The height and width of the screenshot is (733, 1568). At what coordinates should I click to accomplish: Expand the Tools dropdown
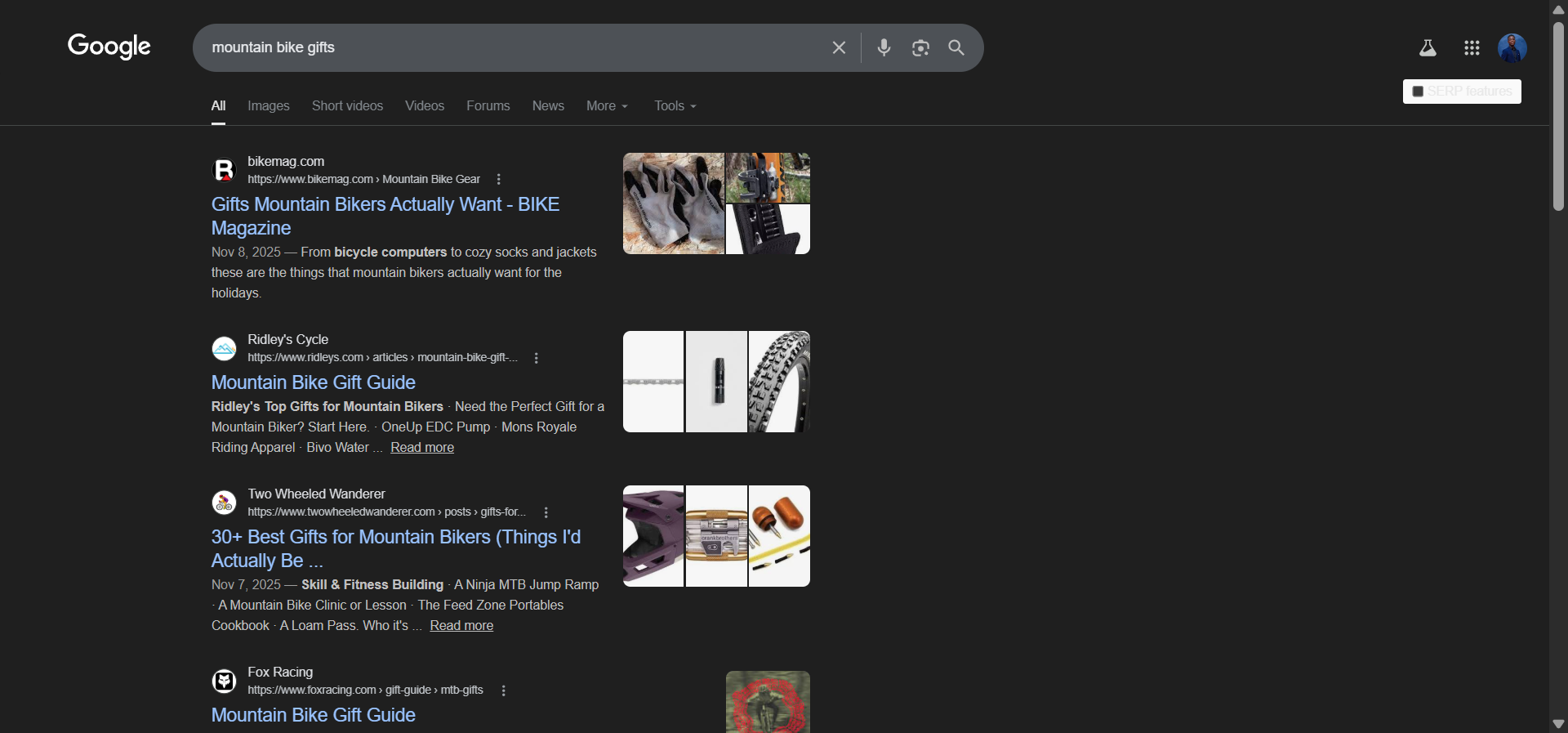pos(675,106)
